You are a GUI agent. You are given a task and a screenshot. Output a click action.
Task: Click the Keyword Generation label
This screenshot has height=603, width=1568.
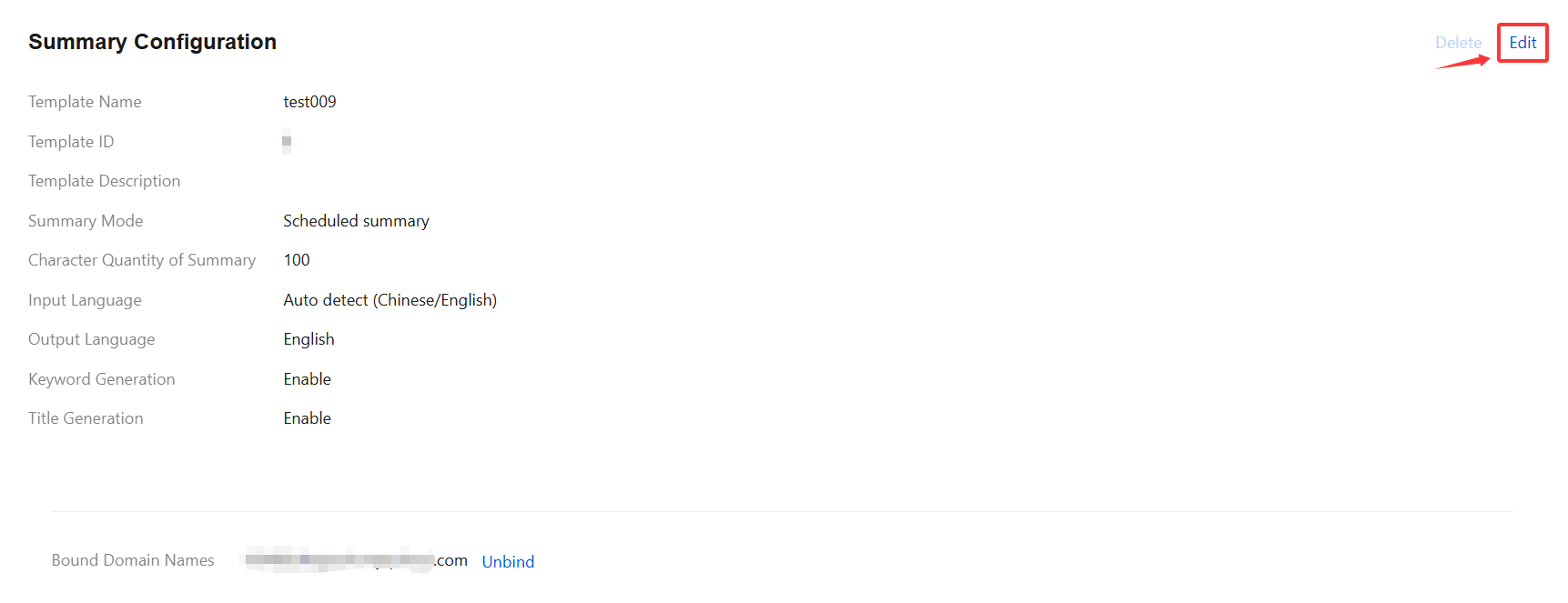[101, 379]
